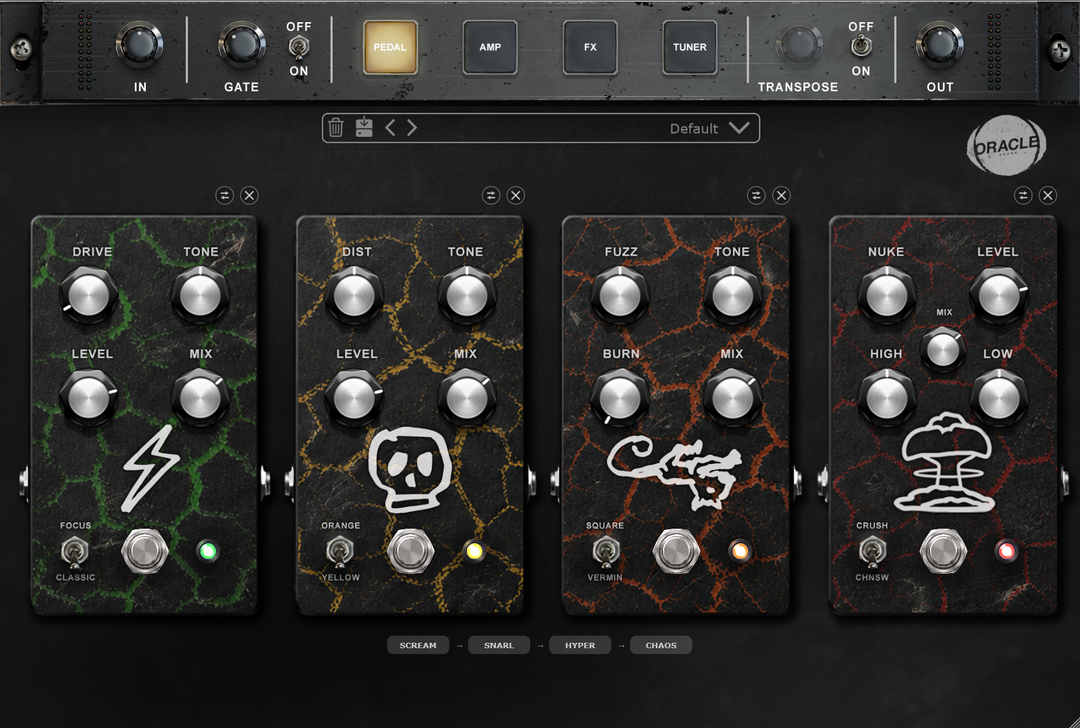Select SNARL in the pedal chain
Image resolution: width=1080 pixels, height=728 pixels.
pyautogui.click(x=499, y=645)
